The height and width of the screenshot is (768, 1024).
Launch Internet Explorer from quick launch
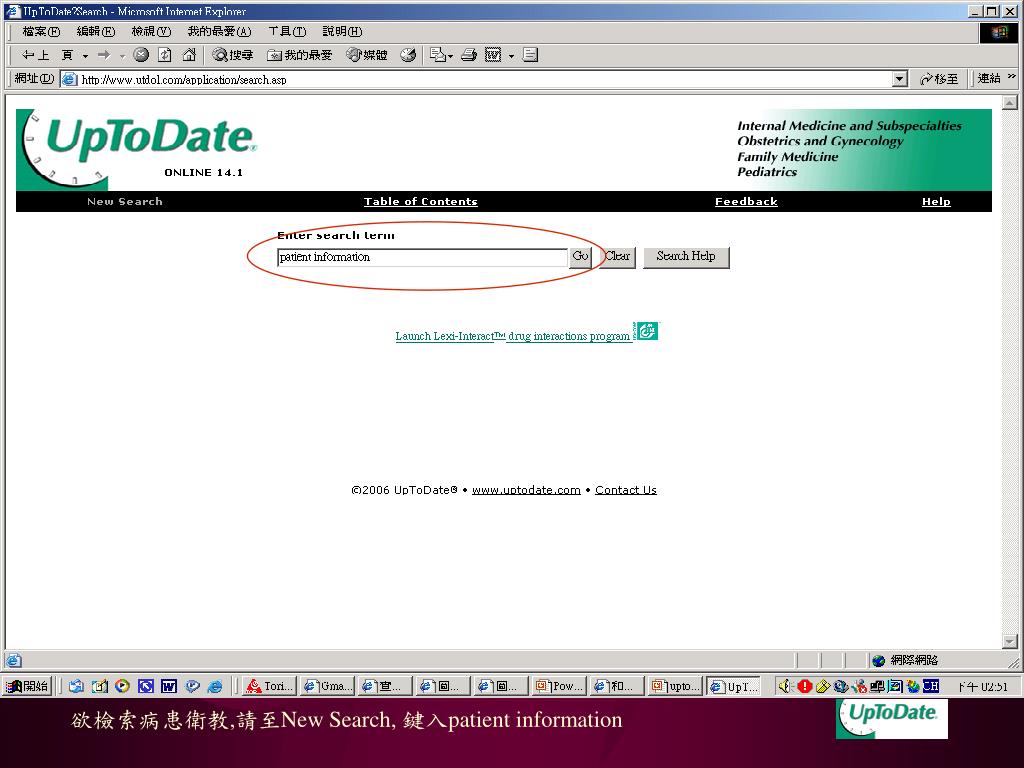pyautogui.click(x=215, y=686)
